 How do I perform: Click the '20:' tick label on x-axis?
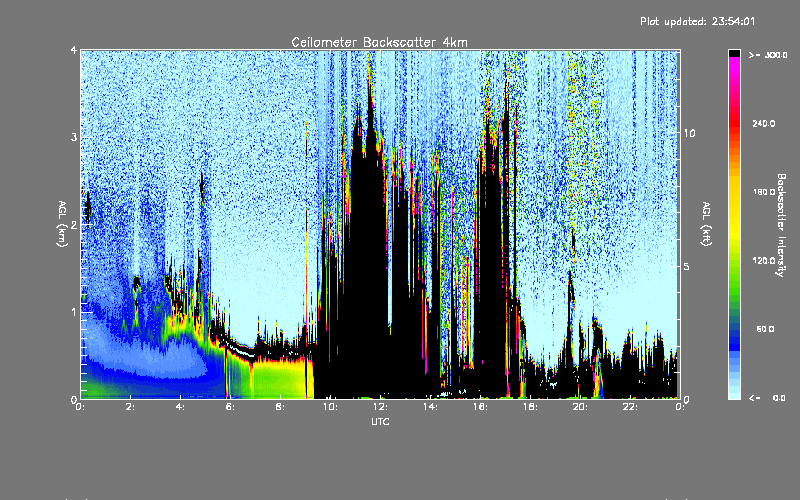580,407
